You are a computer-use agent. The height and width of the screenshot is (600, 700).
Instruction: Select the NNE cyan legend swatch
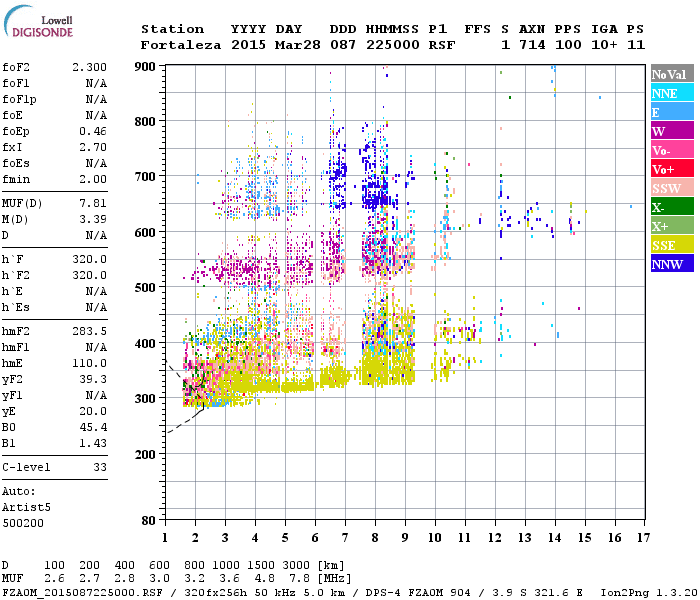672,93
